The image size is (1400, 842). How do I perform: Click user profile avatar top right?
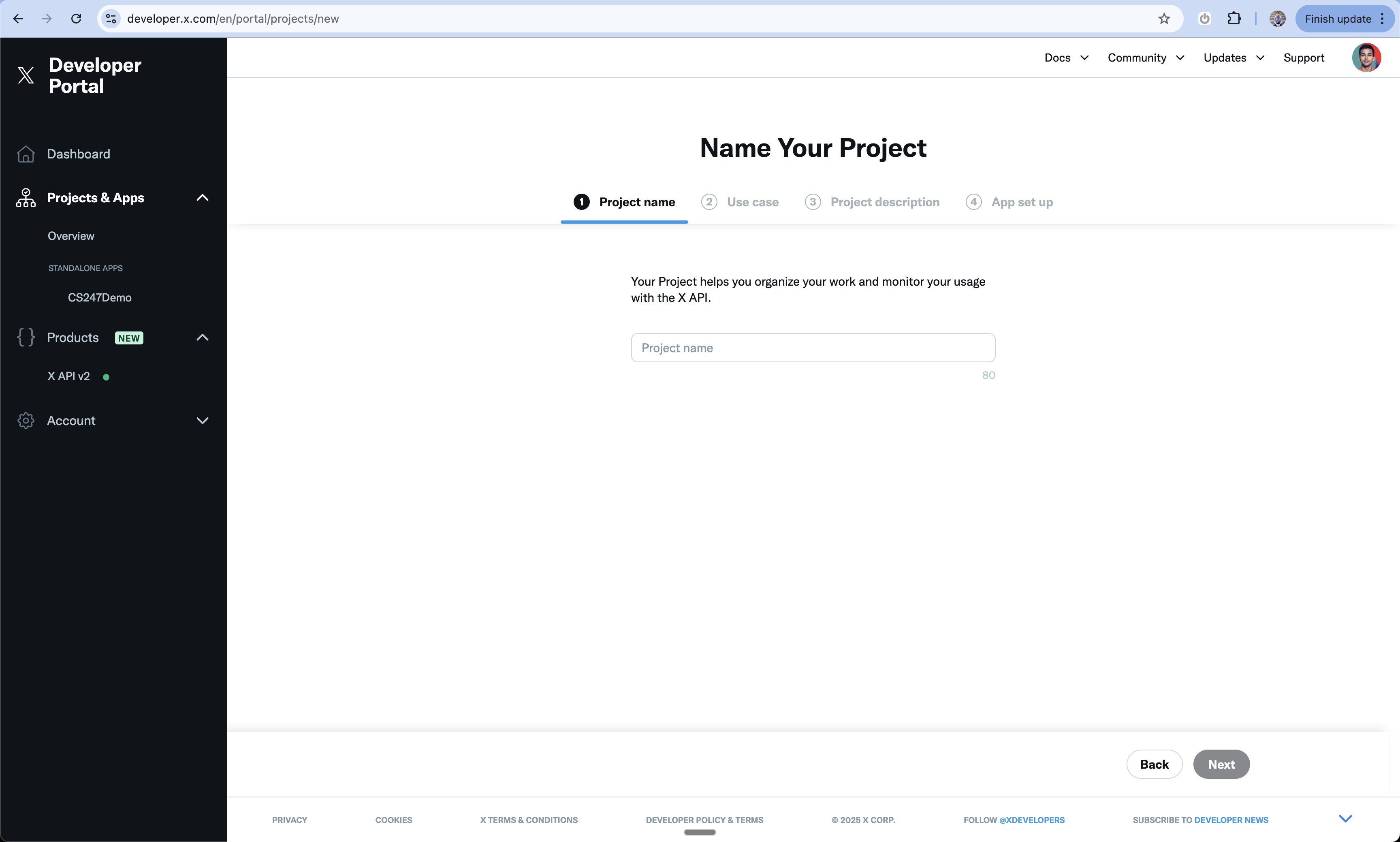point(1366,58)
